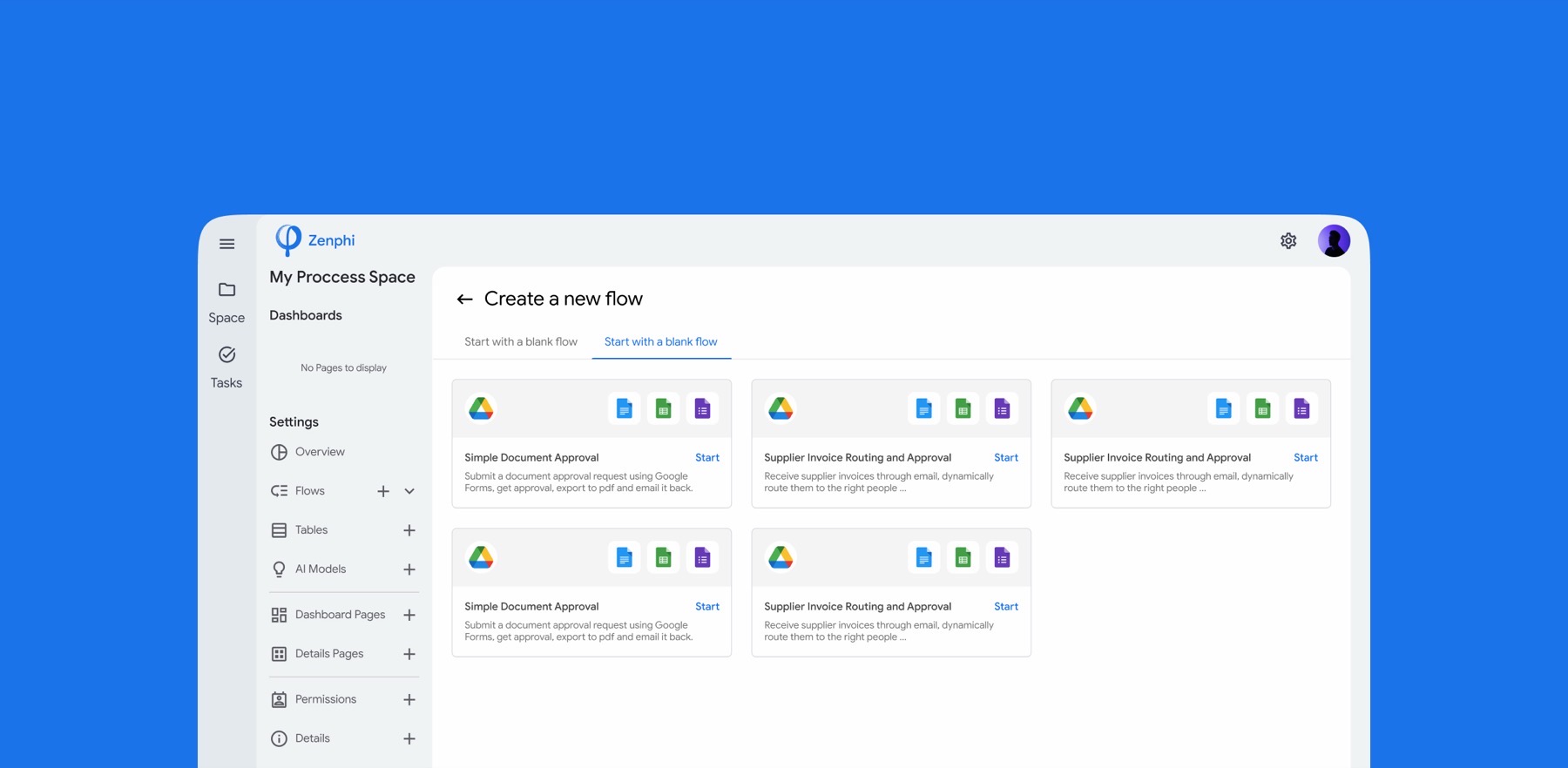Click Google Docs icon on lower Simple Document Approval card
Viewport: 1568px width, 768px height.
[625, 557]
